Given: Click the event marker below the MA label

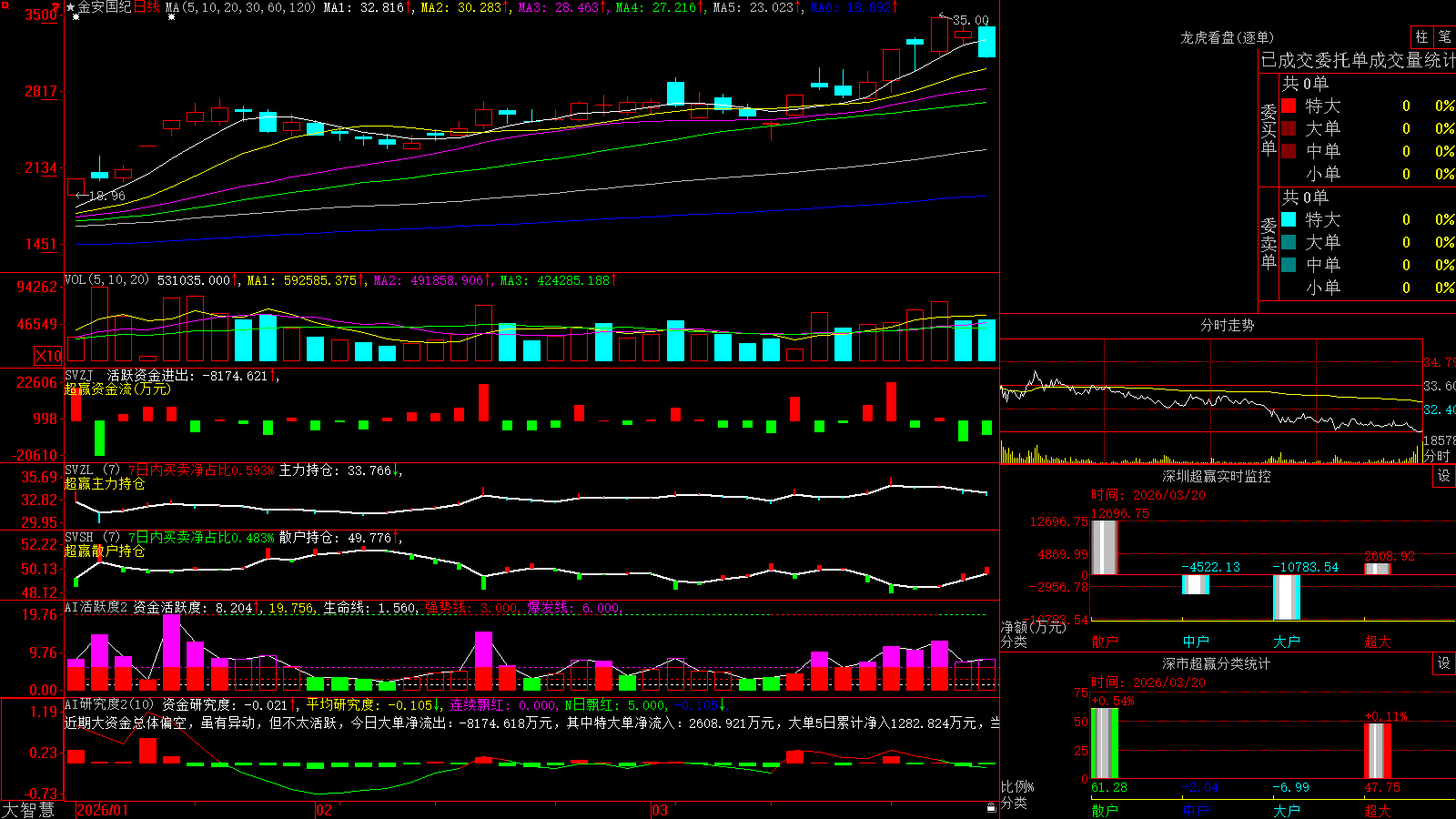Looking at the screenshot, I should tap(171, 16).
